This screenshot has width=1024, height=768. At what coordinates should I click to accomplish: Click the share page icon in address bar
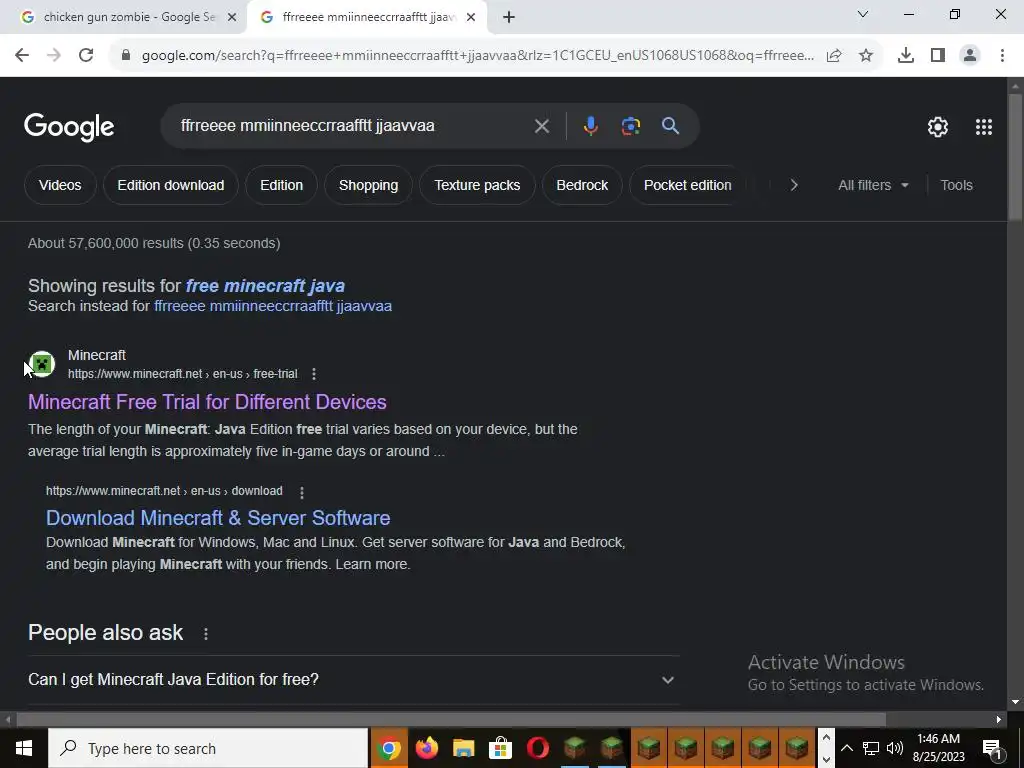pos(834,56)
